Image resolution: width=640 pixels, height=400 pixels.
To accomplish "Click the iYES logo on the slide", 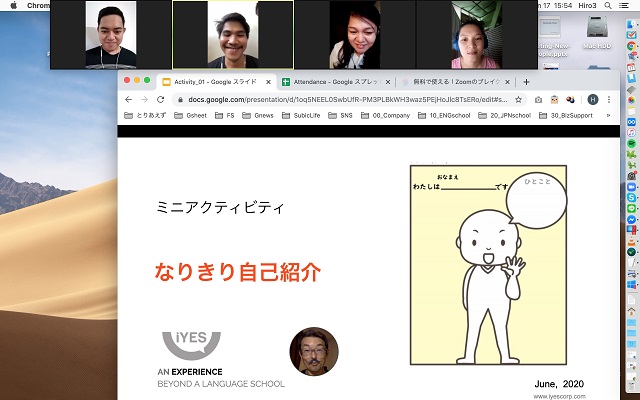I will (191, 345).
